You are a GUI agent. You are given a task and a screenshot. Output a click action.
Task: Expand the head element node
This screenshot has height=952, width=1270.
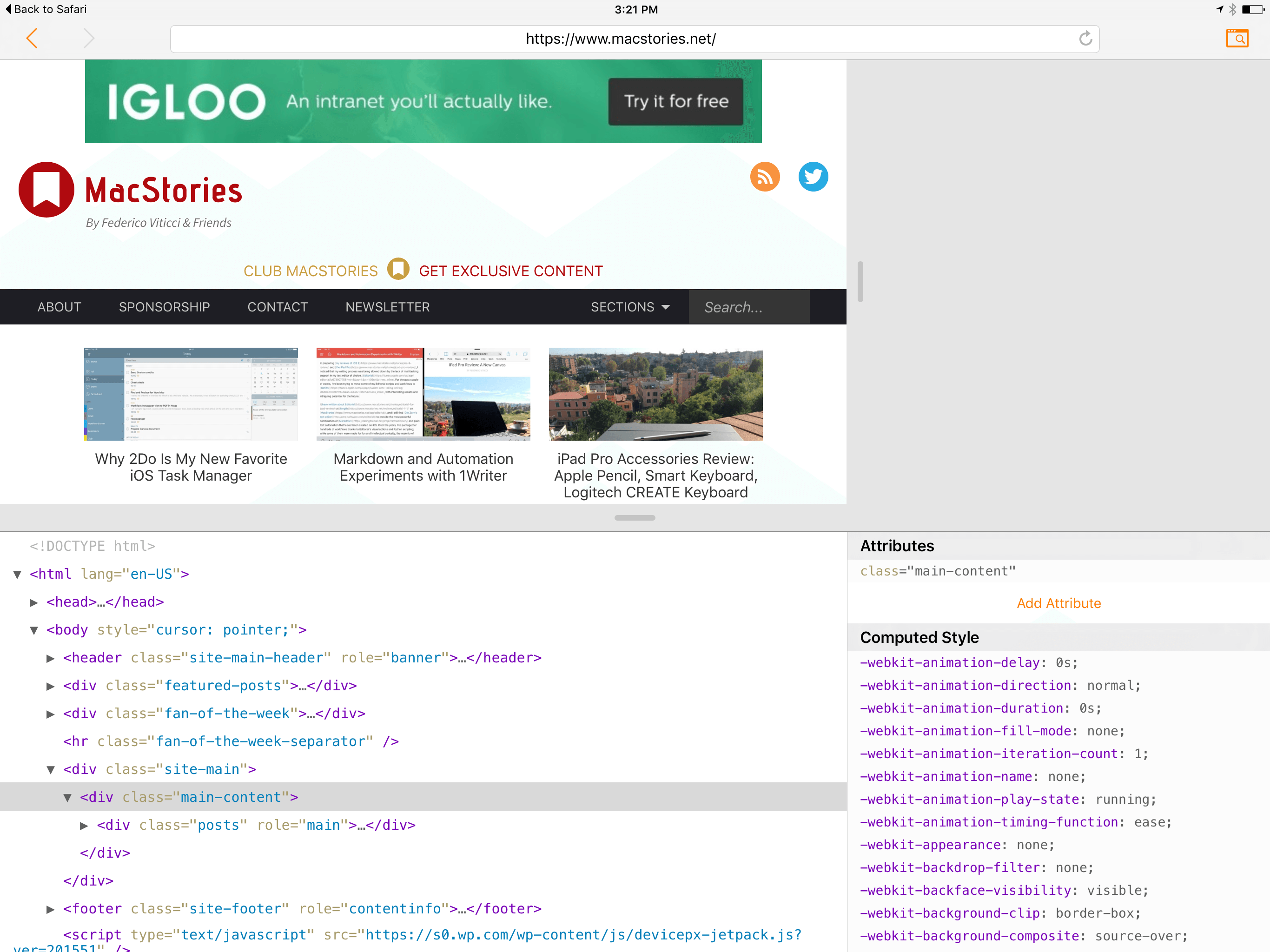click(x=33, y=602)
